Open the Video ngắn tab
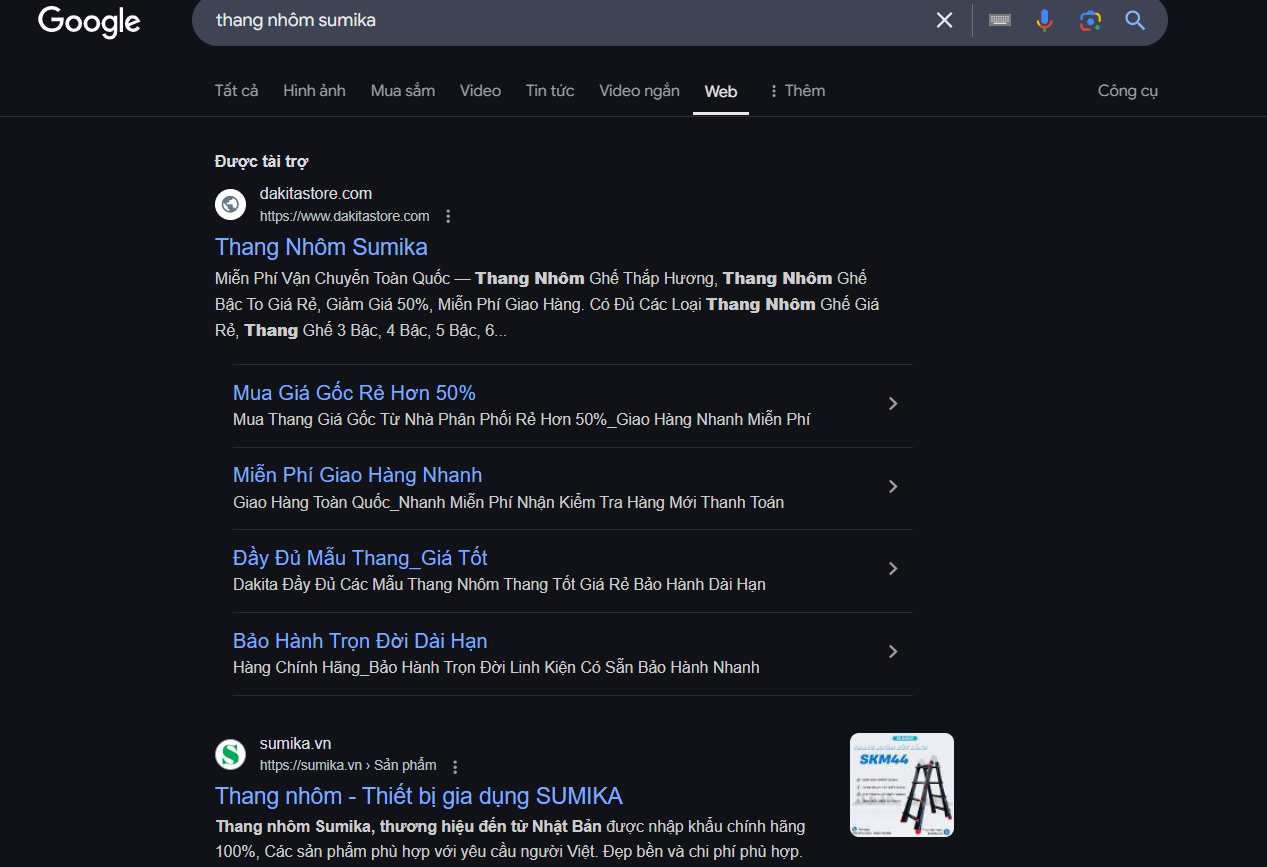Viewport: 1267px width, 867px height. pos(639,91)
